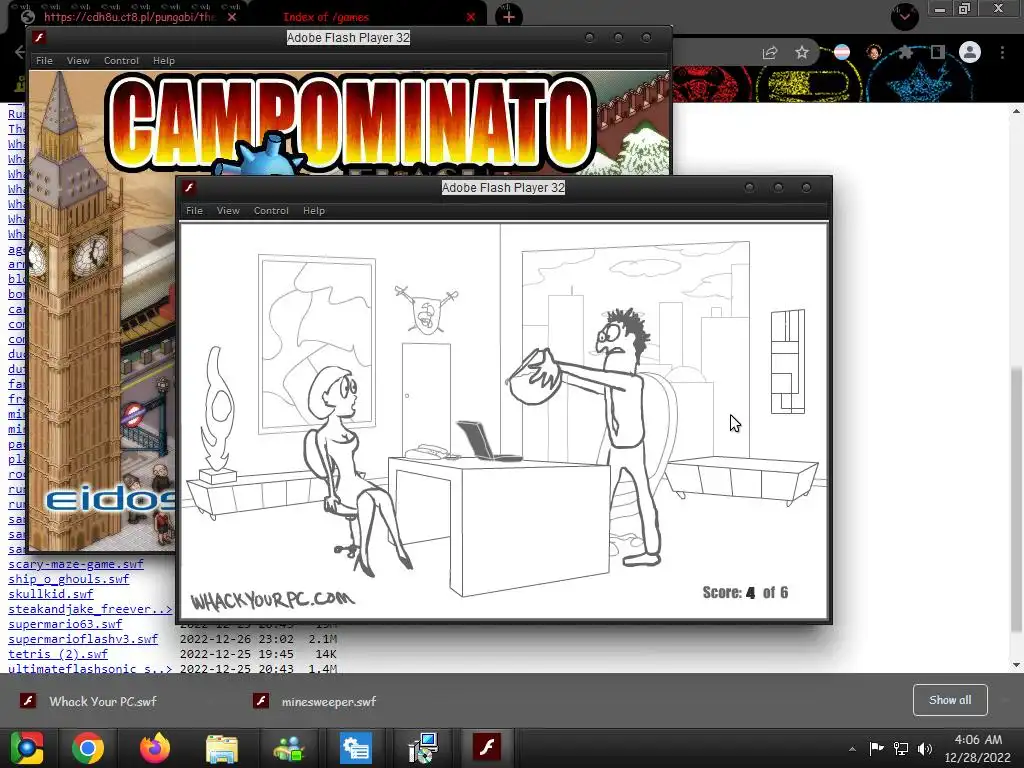Viewport: 1024px width, 768px height.
Task: Toggle browser side panel icon
Action: (937, 52)
